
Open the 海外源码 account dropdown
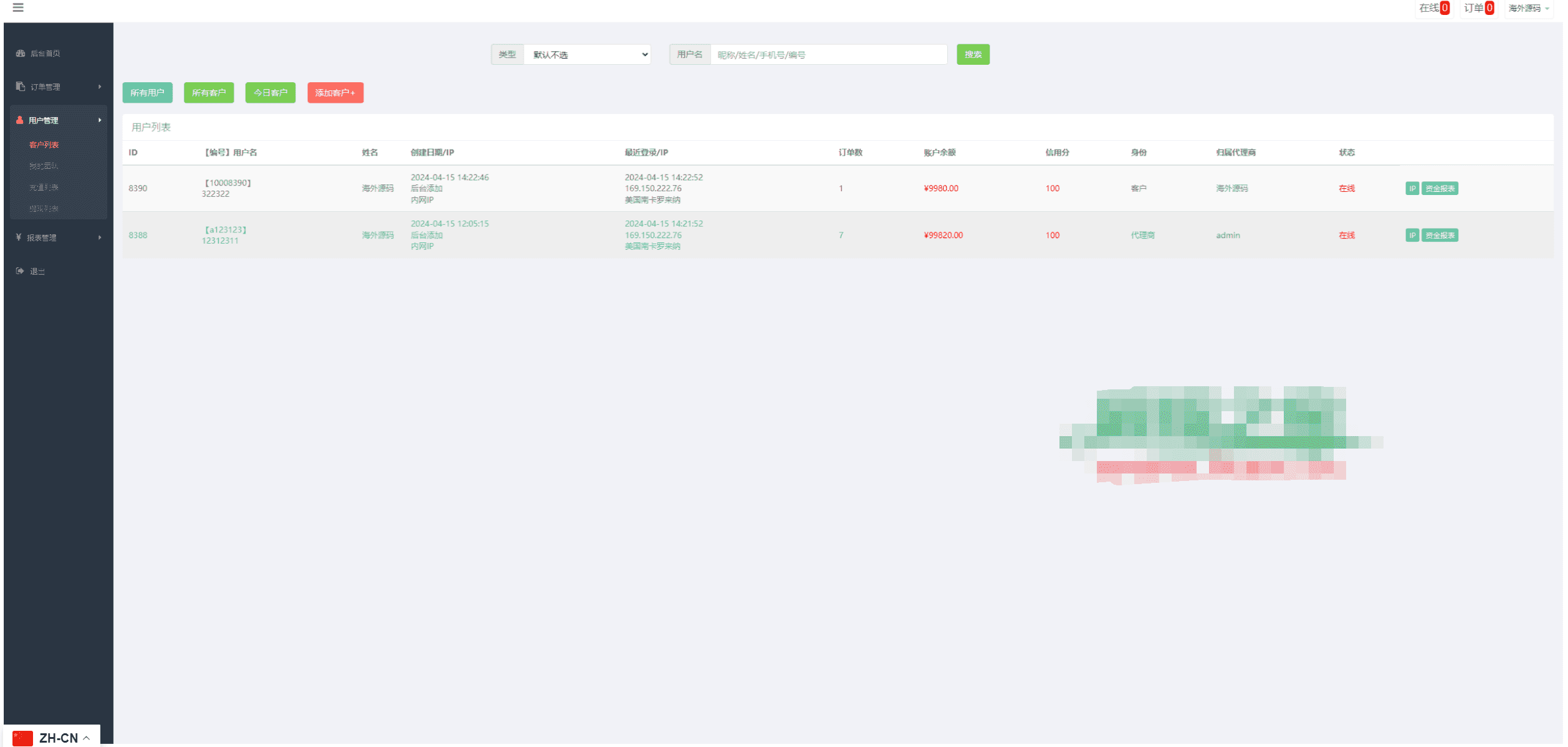click(x=1528, y=8)
